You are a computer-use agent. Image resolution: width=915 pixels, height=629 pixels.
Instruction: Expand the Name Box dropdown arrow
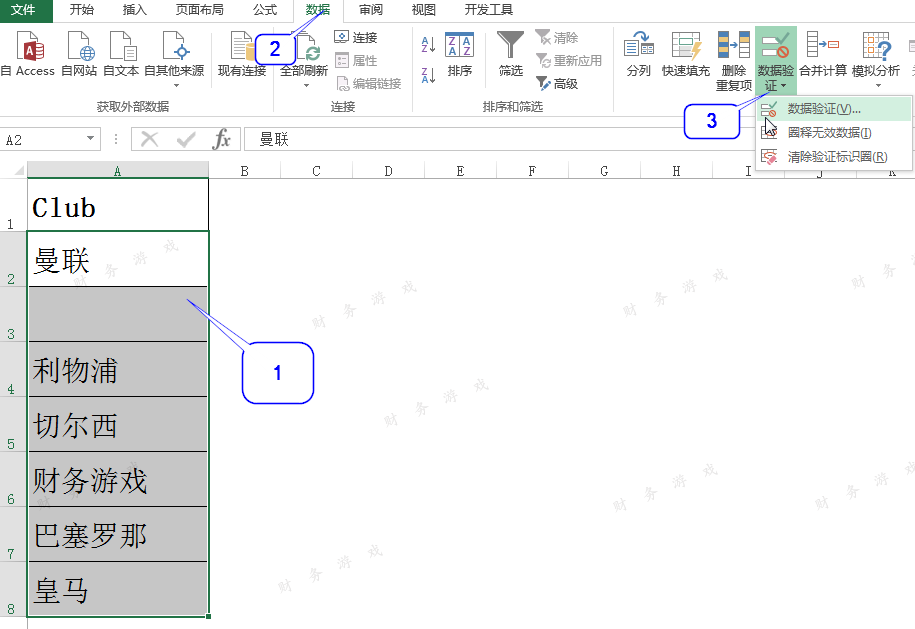pyautogui.click(x=90, y=139)
